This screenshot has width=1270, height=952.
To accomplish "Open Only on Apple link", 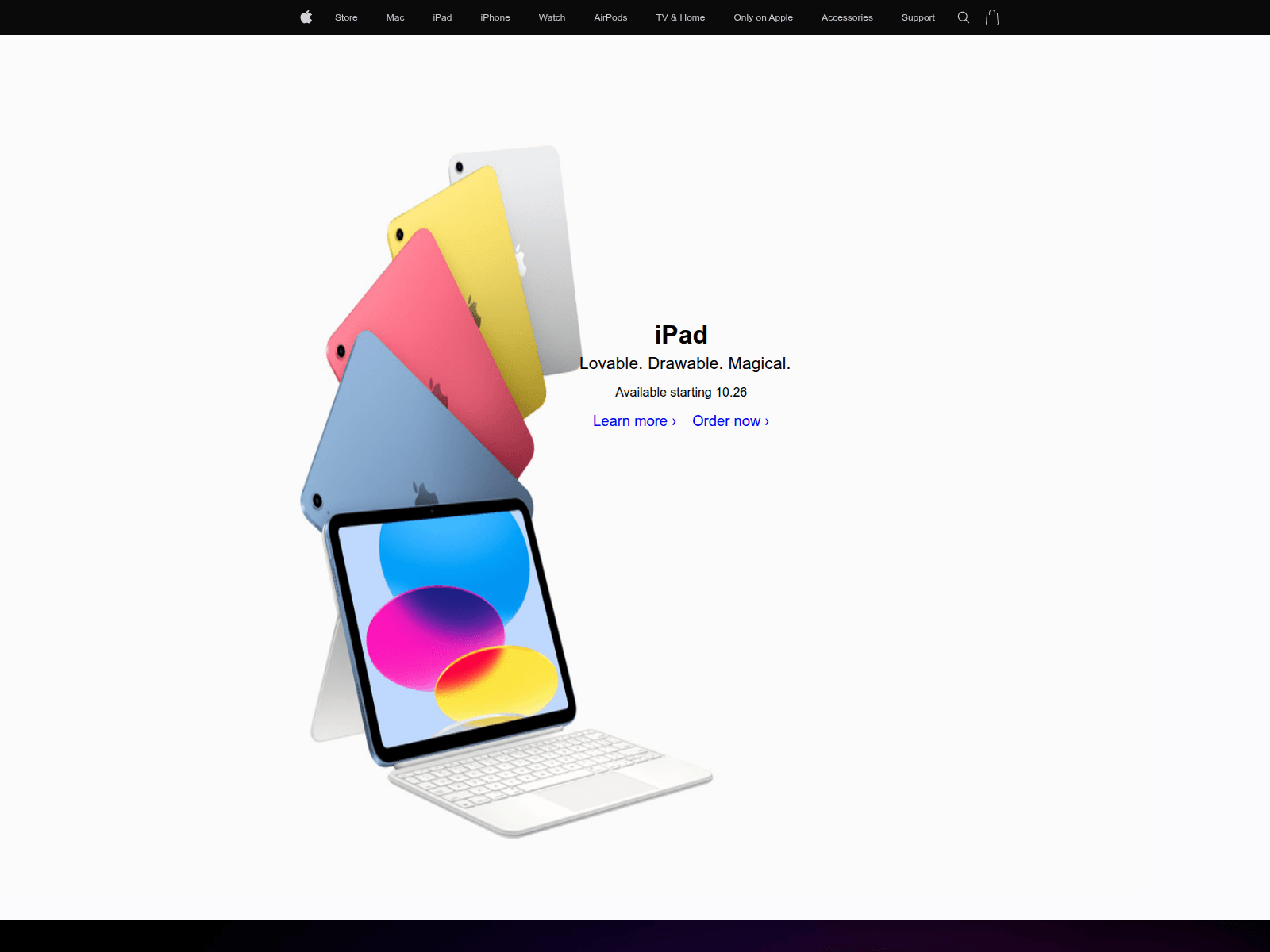I will point(763,17).
